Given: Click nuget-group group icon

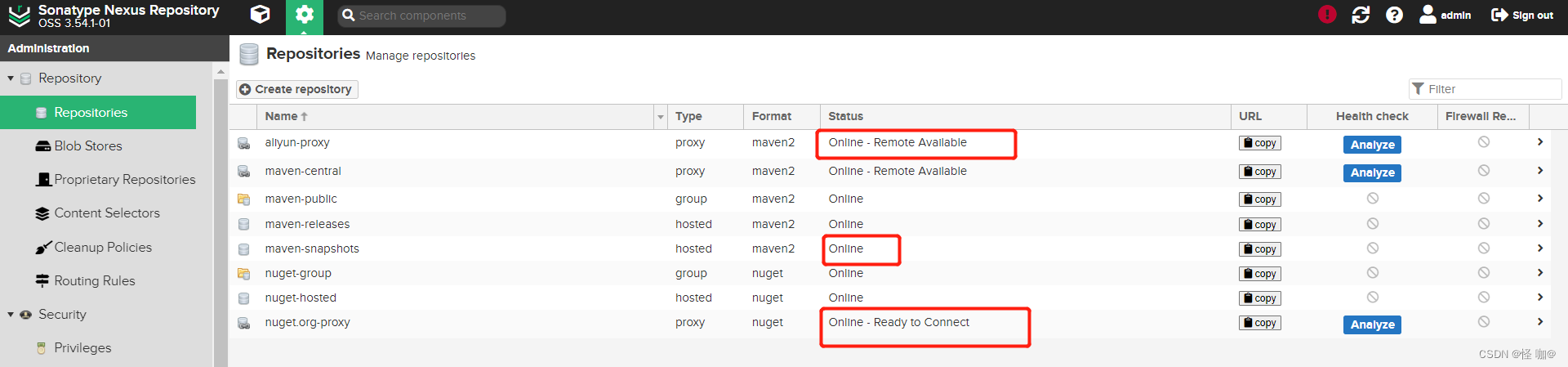Looking at the screenshot, I should [243, 274].
